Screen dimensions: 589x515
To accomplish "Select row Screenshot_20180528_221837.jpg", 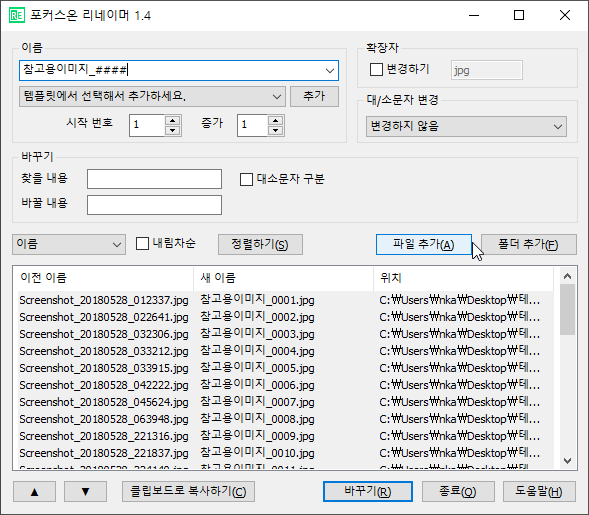I will (285, 453).
